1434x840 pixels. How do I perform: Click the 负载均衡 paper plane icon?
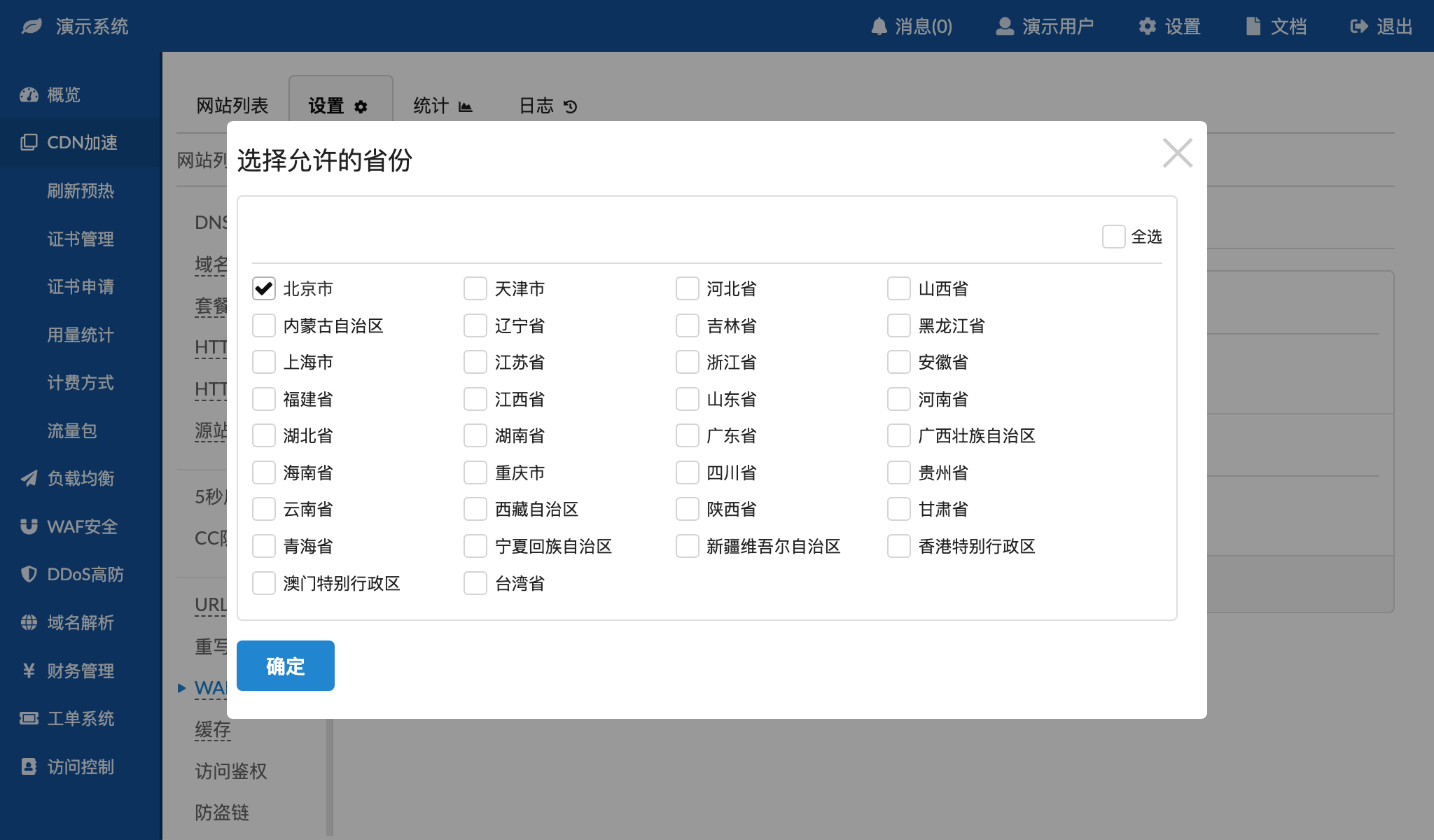(x=29, y=478)
